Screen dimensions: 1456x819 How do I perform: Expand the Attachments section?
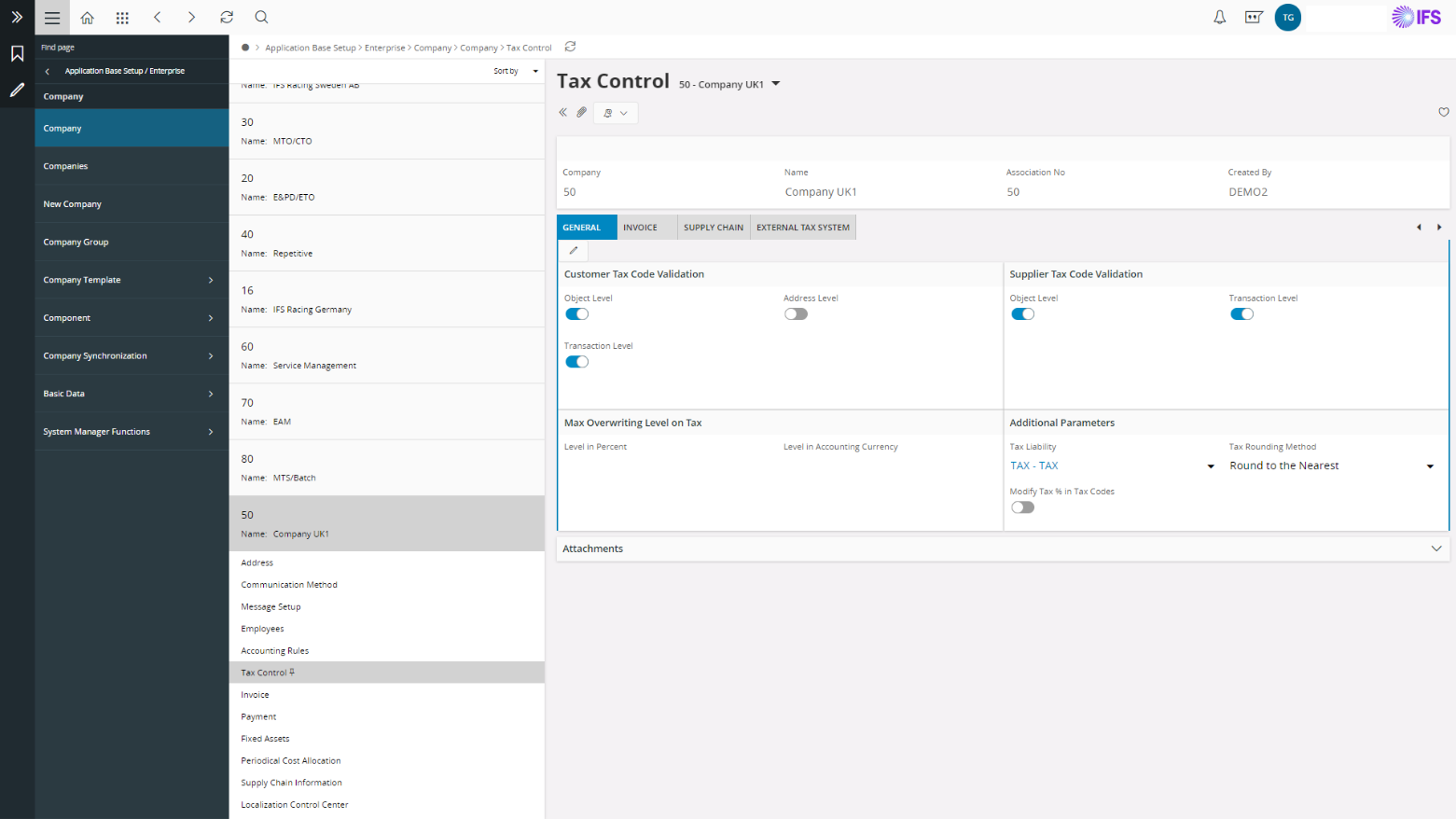coord(1435,548)
